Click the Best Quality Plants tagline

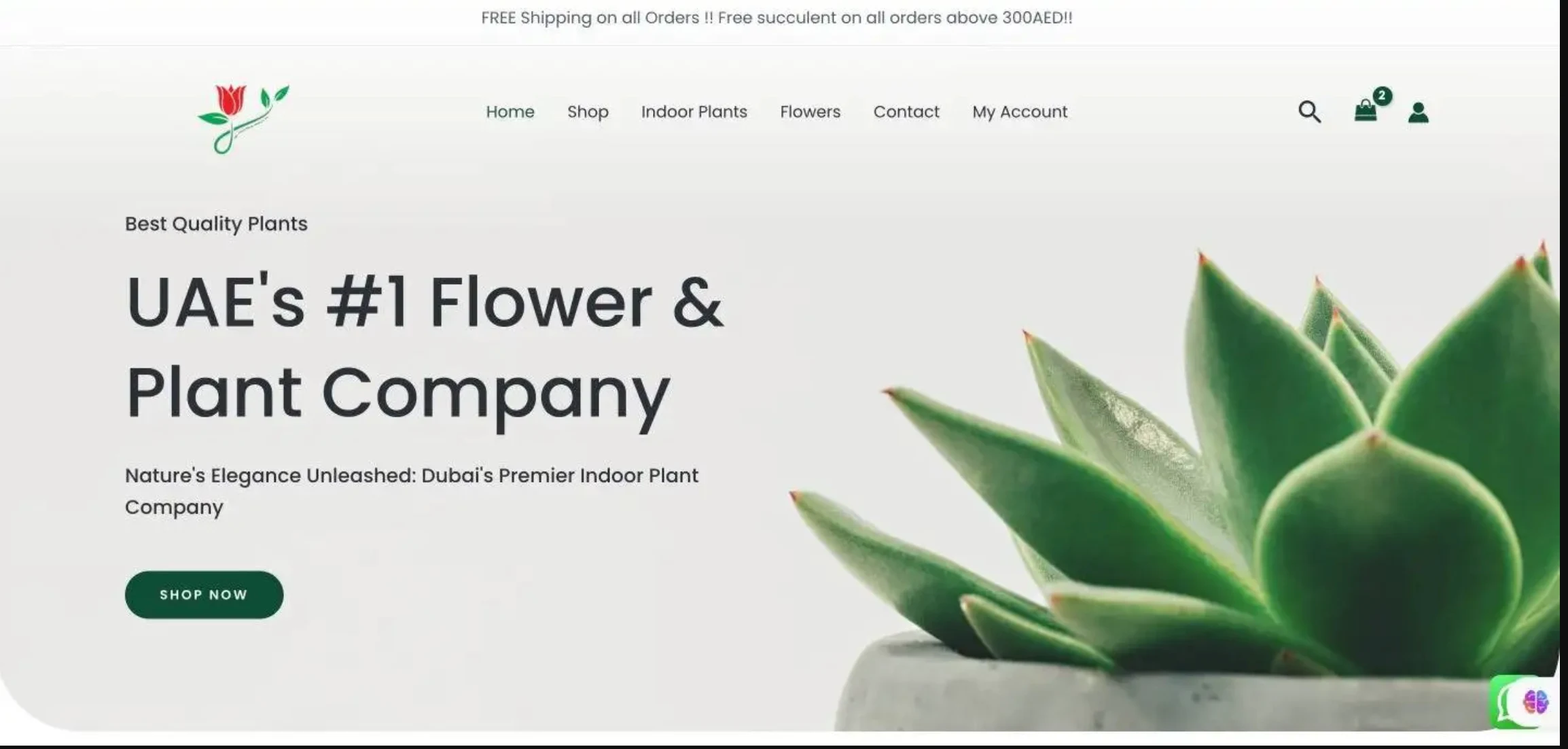(x=216, y=224)
